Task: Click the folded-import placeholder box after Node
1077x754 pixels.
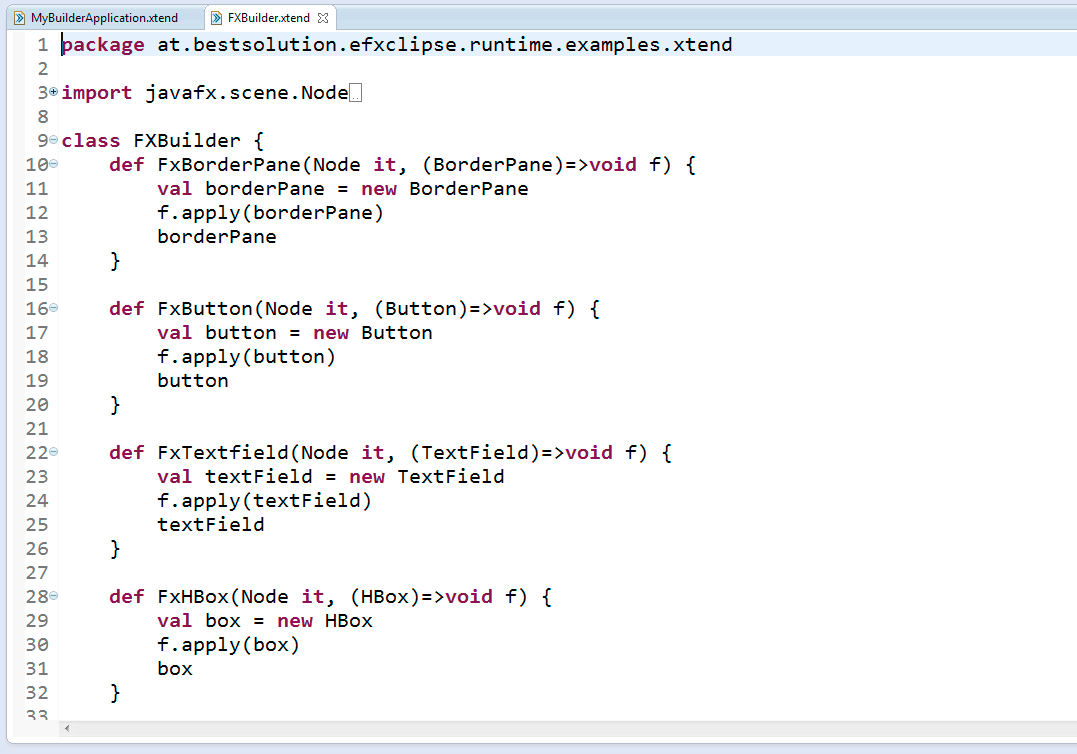Action: click(356, 93)
